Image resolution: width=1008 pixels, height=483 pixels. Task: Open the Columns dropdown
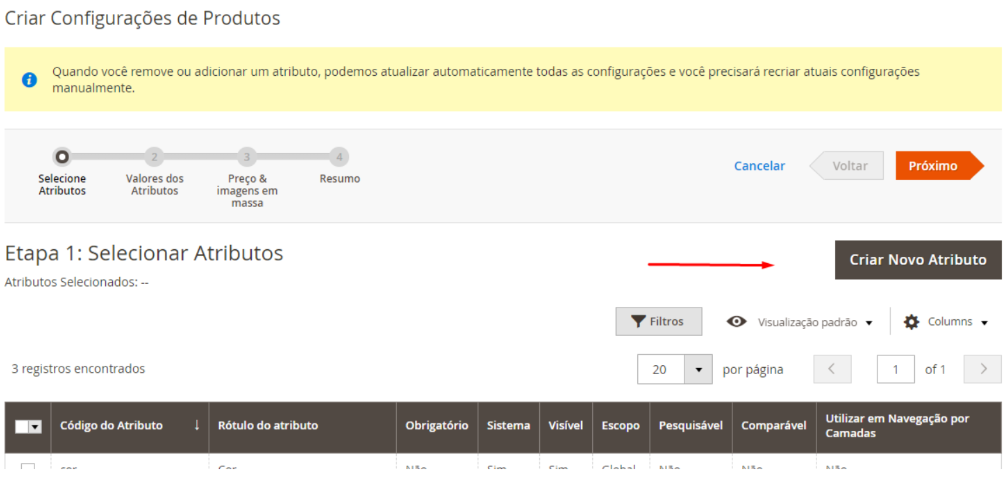pos(946,322)
